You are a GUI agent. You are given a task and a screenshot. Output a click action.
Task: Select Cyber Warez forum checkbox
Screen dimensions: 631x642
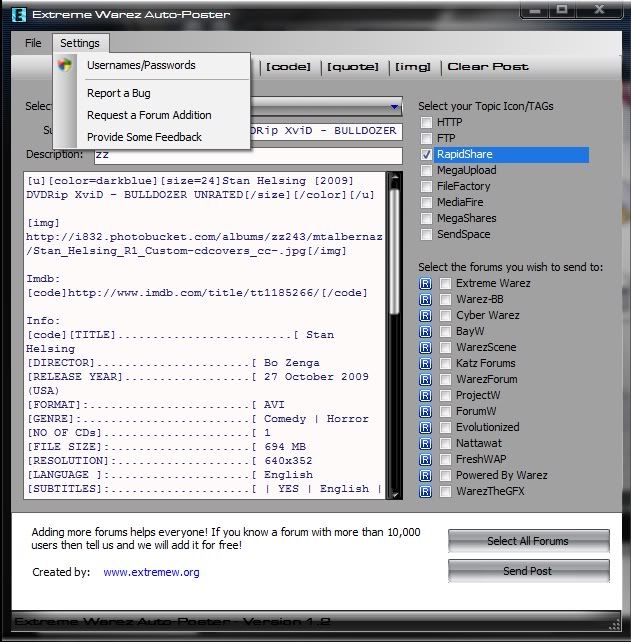click(x=446, y=315)
